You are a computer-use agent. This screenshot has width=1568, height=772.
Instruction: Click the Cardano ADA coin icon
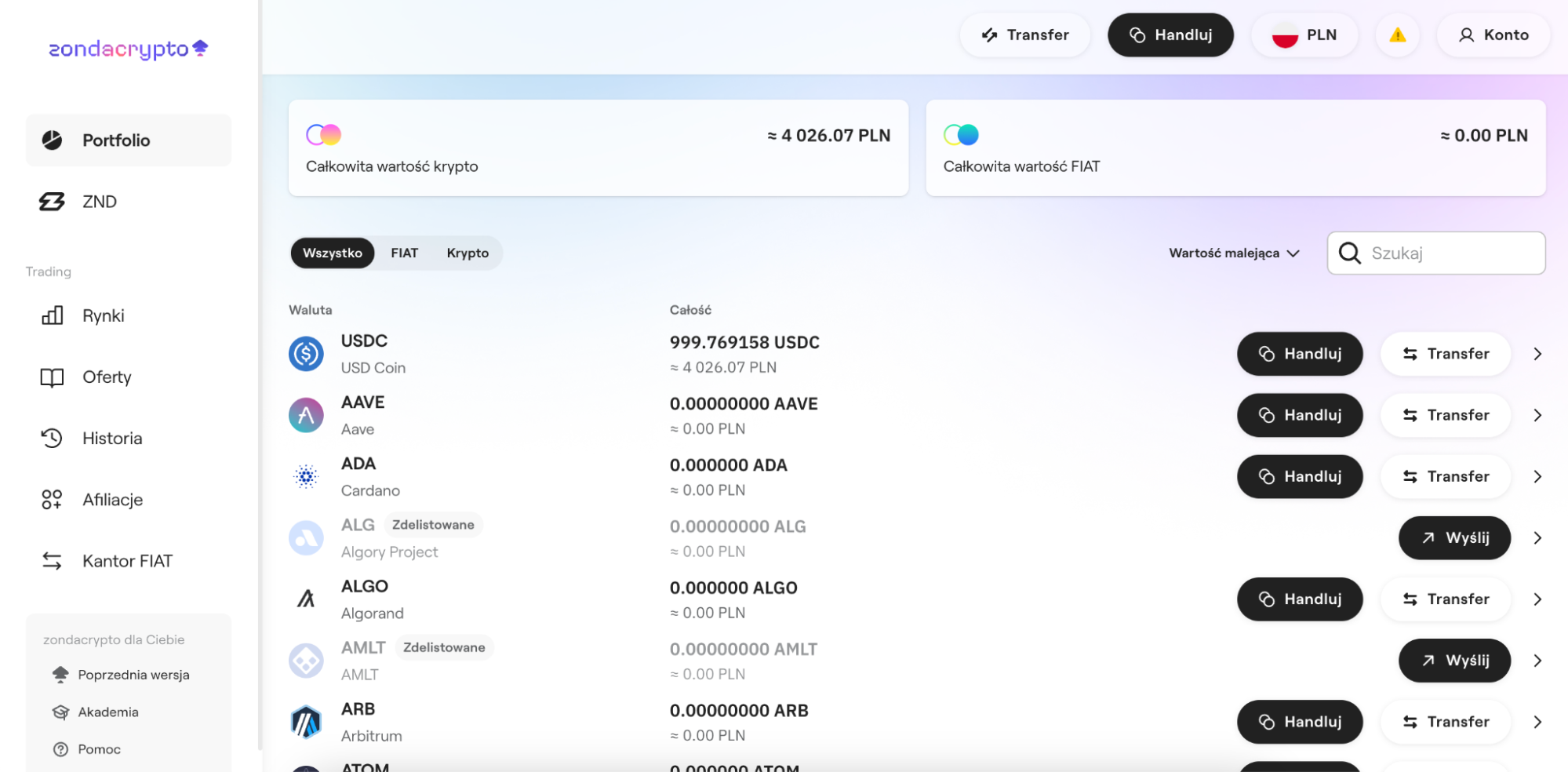click(306, 476)
